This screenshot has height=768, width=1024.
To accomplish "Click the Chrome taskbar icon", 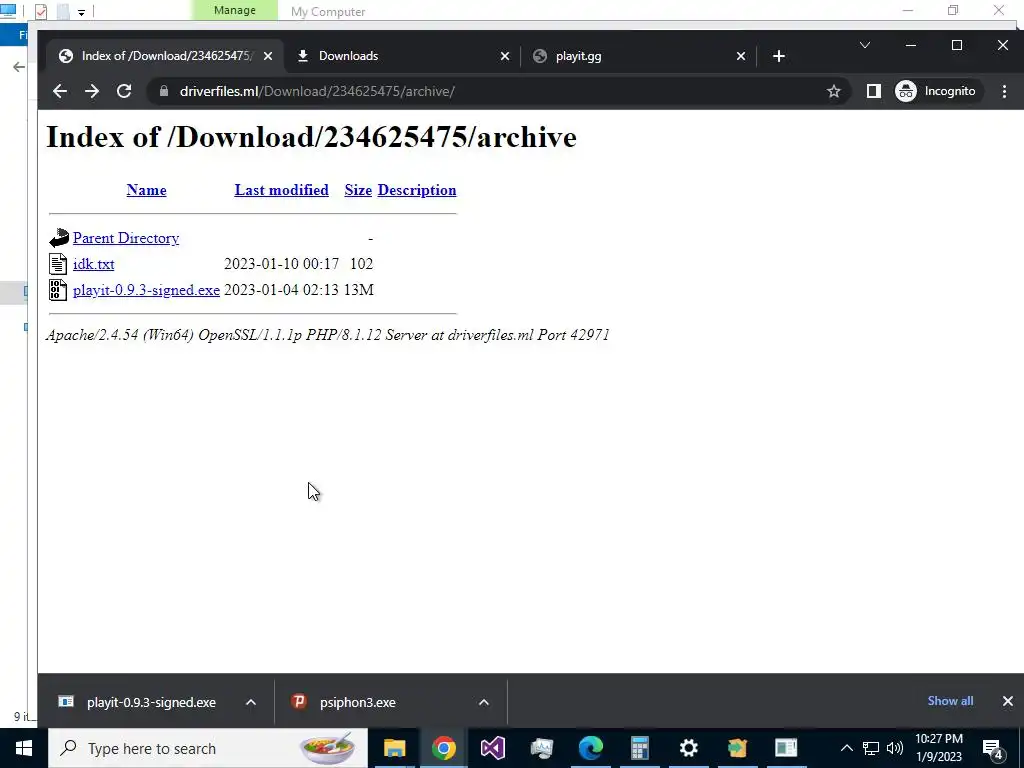I will pyautogui.click(x=443, y=748).
